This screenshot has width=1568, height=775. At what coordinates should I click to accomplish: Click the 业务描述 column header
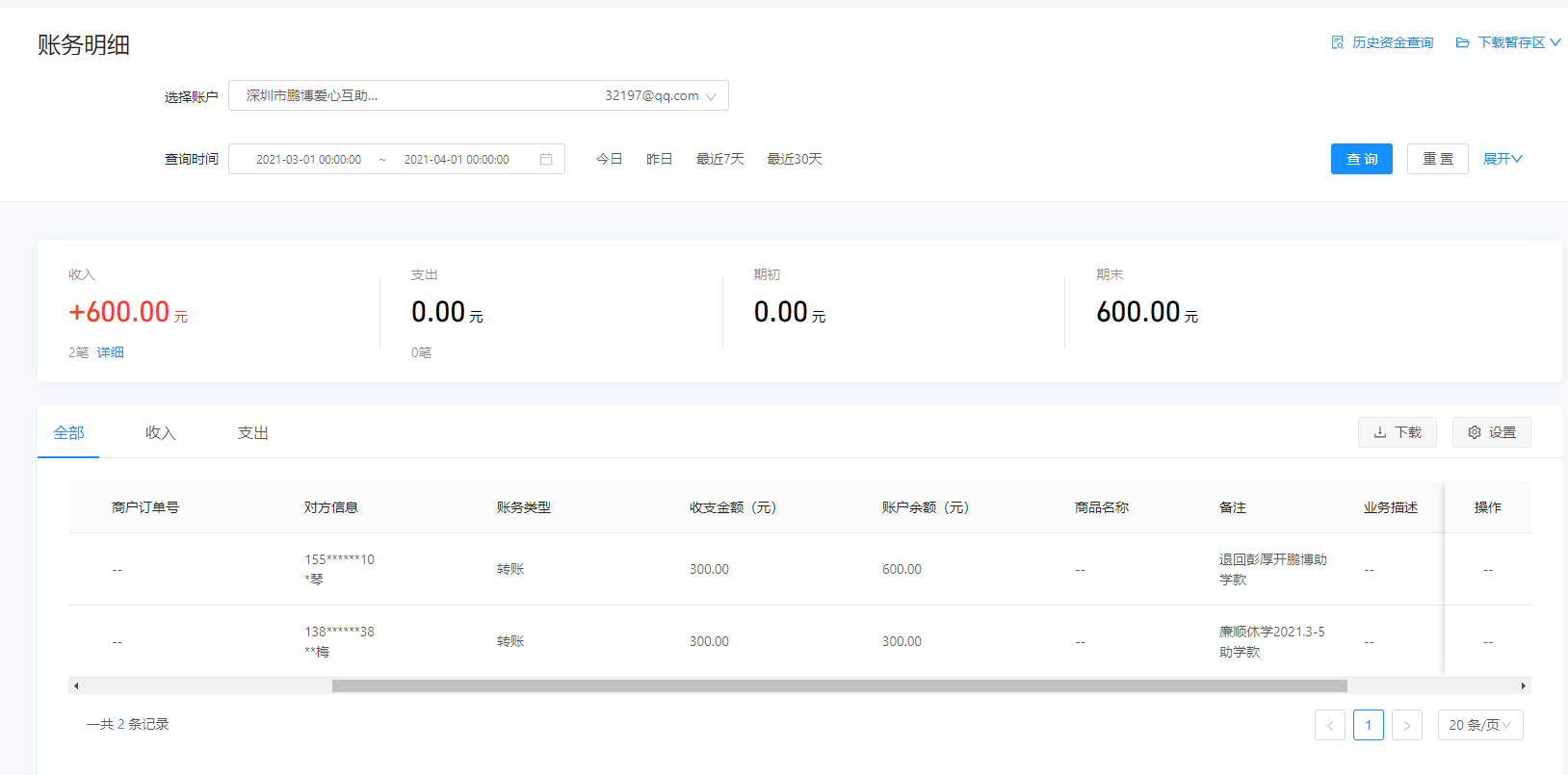pos(1391,507)
